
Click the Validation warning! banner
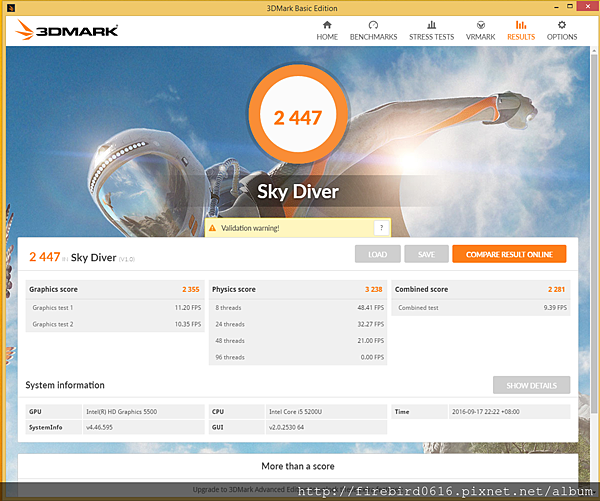[x=298, y=228]
